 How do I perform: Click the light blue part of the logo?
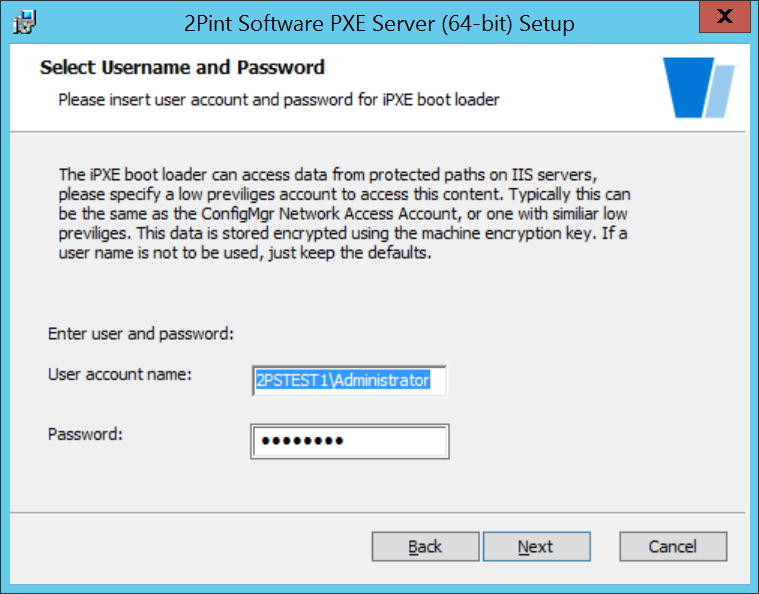coord(720,91)
